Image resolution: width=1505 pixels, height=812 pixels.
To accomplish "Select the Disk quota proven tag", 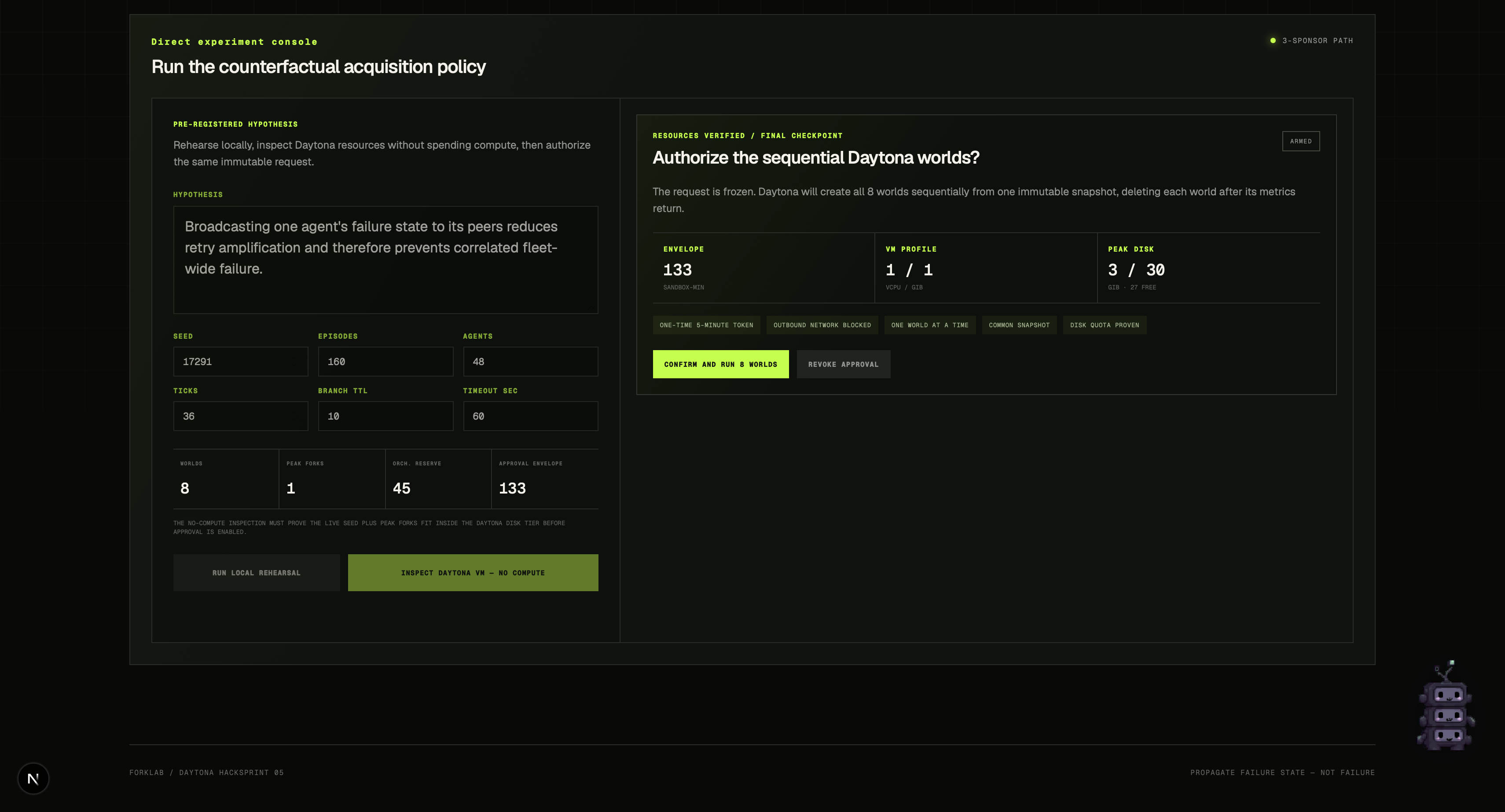I will point(1104,325).
